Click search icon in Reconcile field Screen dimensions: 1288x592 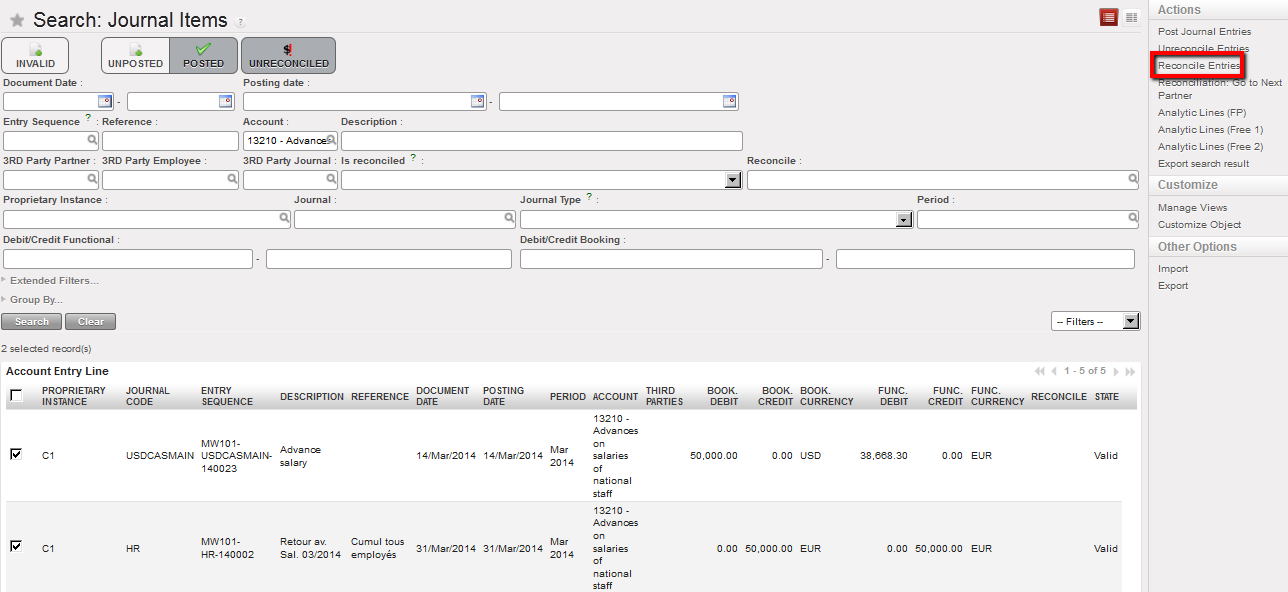click(x=1133, y=180)
